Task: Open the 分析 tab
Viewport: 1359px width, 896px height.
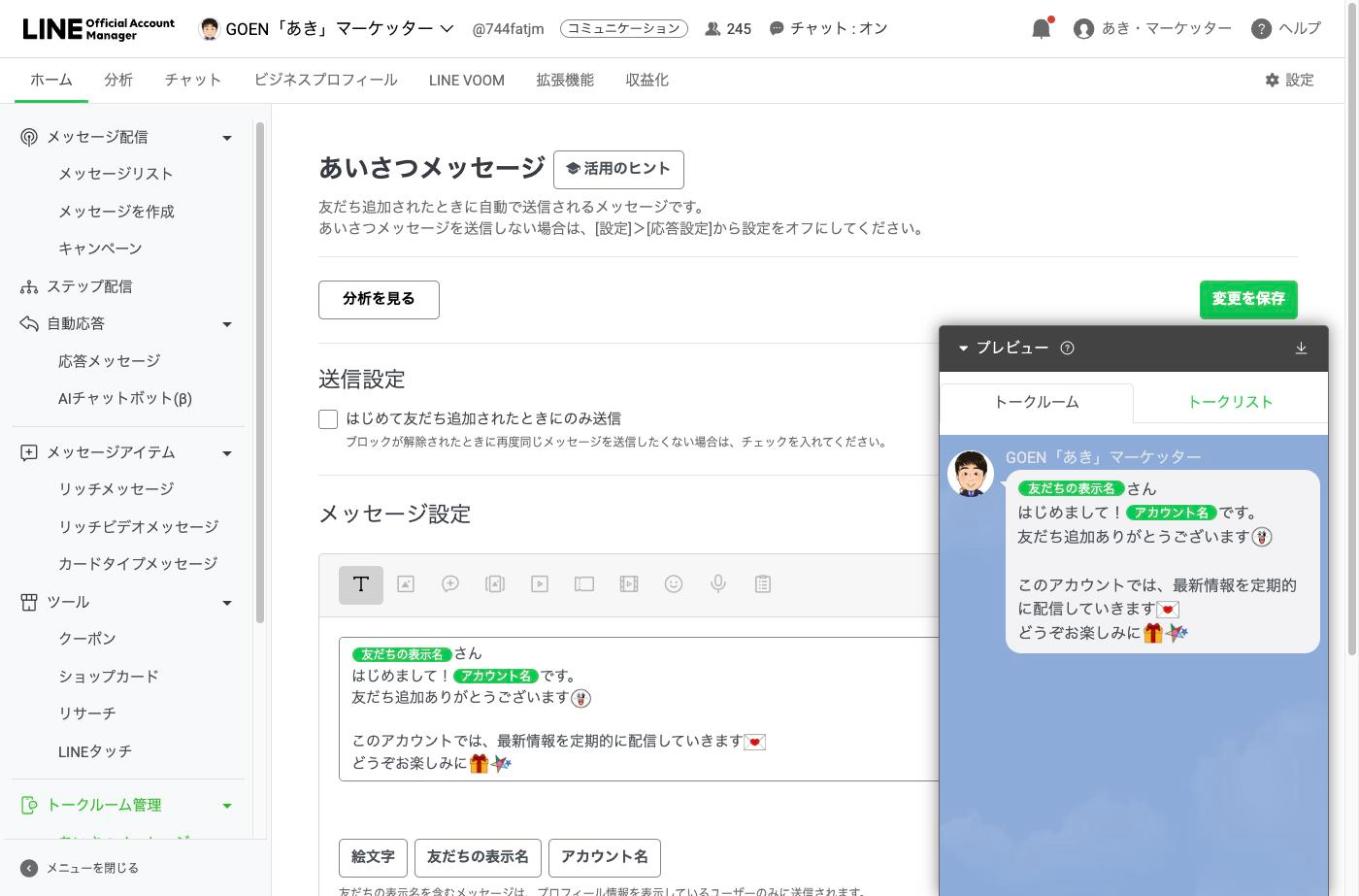Action: [x=118, y=80]
